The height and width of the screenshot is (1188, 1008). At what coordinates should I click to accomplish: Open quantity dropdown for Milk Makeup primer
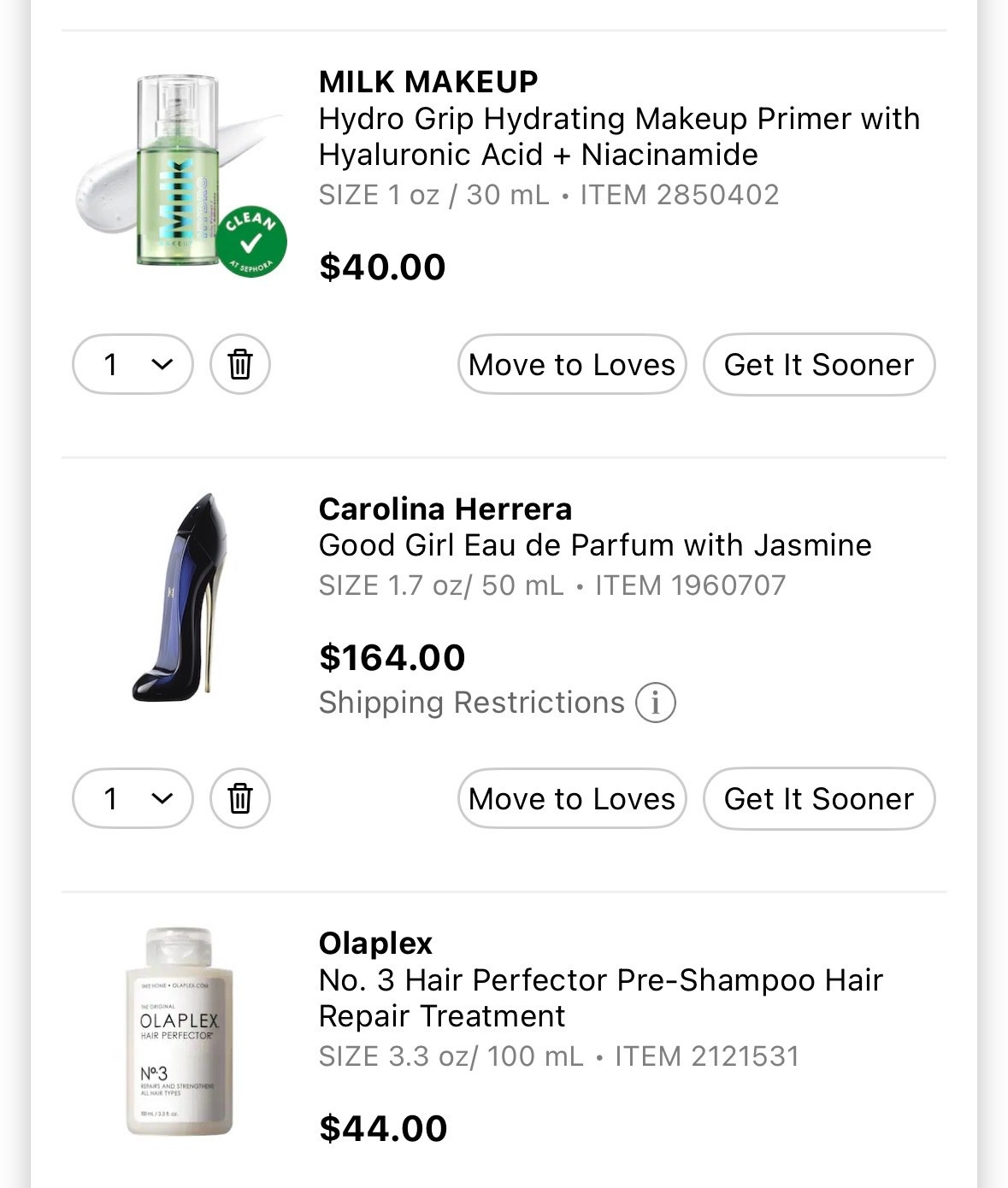point(133,364)
